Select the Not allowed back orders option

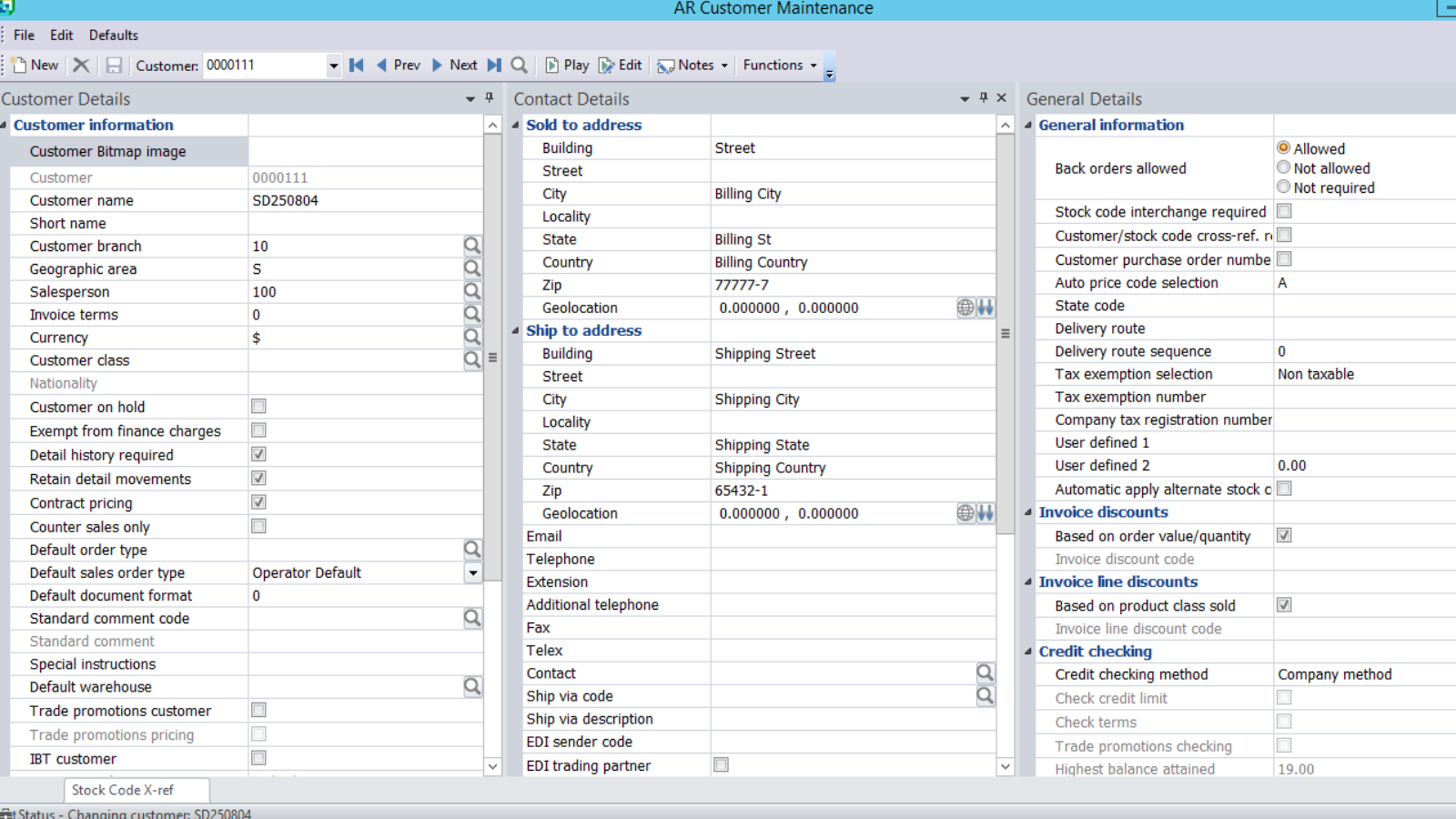1284,167
